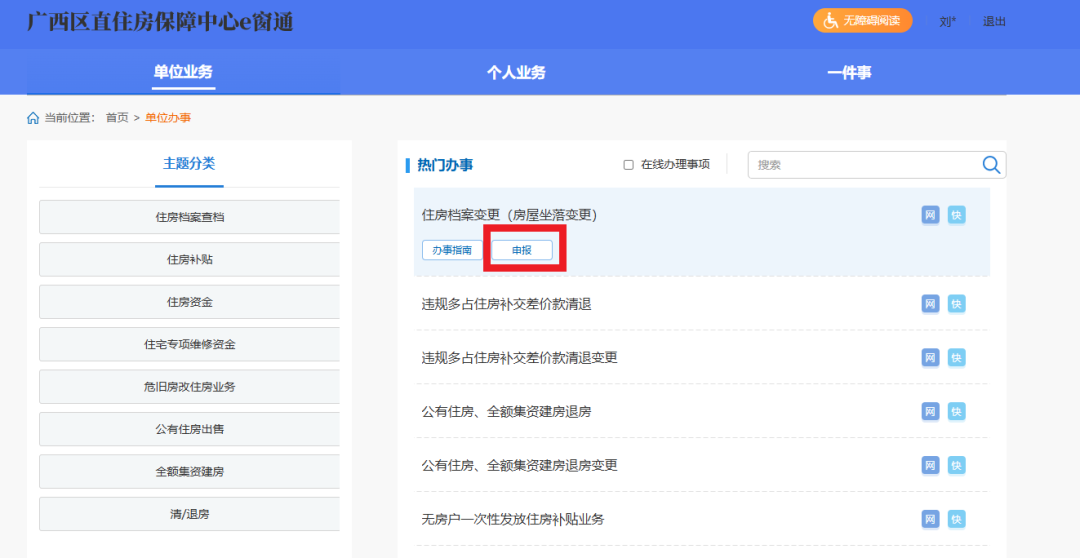The width and height of the screenshot is (1080, 558).
Task: Click 快 icon beside 违规多占住房补交差价款清退变更
Action: coord(956,358)
